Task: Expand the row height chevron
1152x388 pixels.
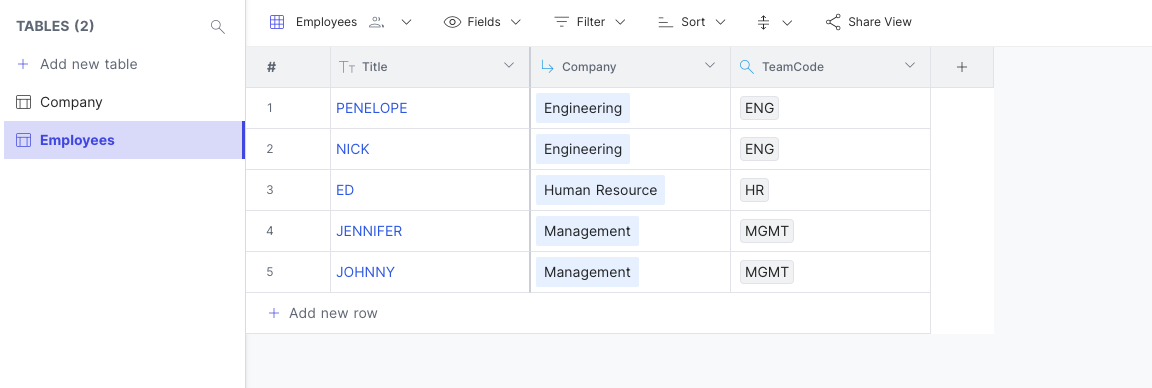Action: [x=787, y=23]
